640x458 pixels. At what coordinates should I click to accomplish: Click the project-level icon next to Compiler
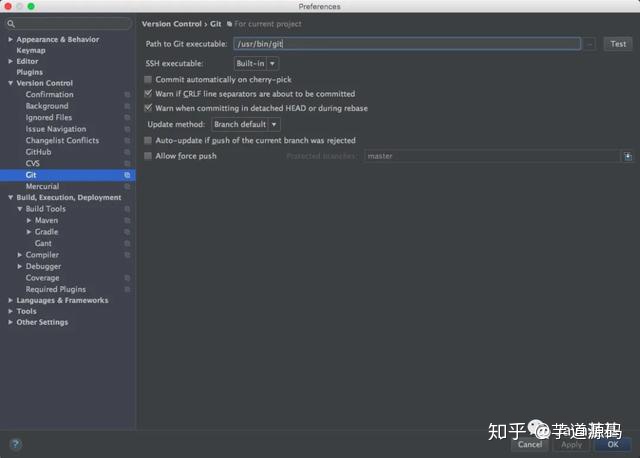(127, 255)
